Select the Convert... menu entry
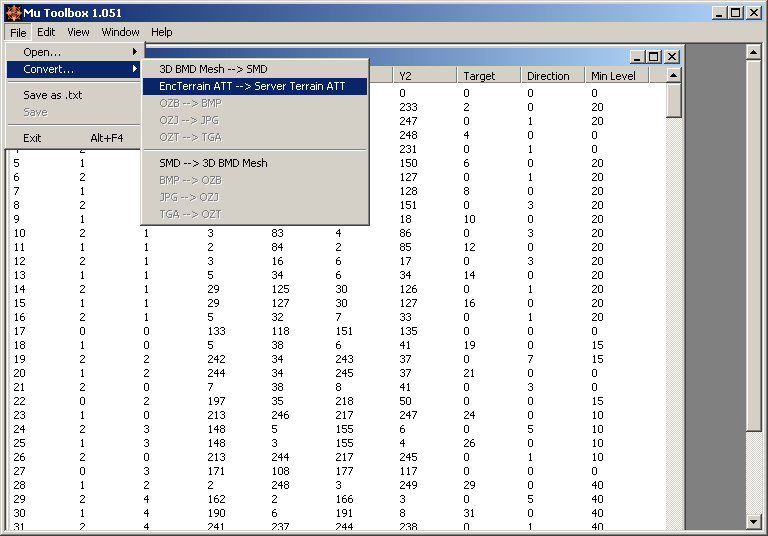This screenshot has width=768, height=536. (x=74, y=69)
